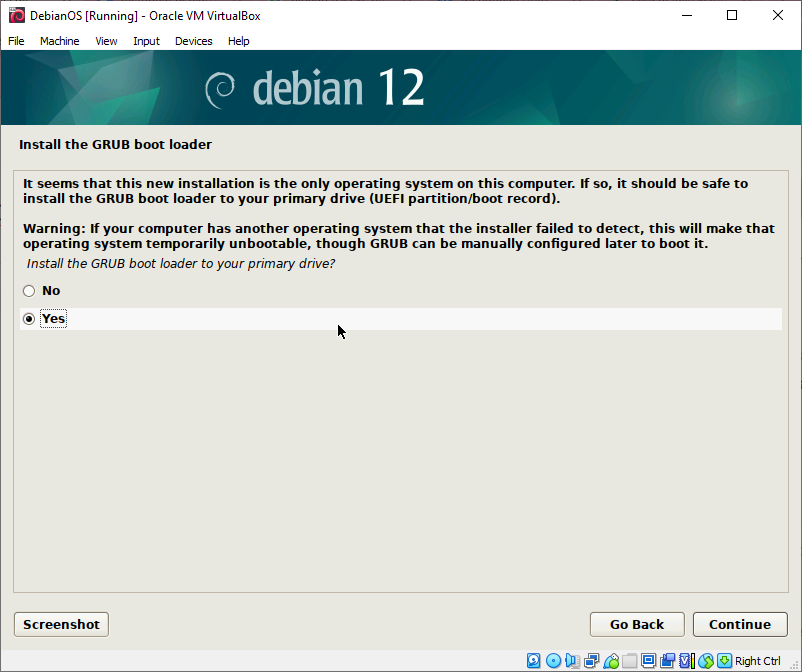Open the Machine menu
This screenshot has height=672, width=802.
pos(59,41)
